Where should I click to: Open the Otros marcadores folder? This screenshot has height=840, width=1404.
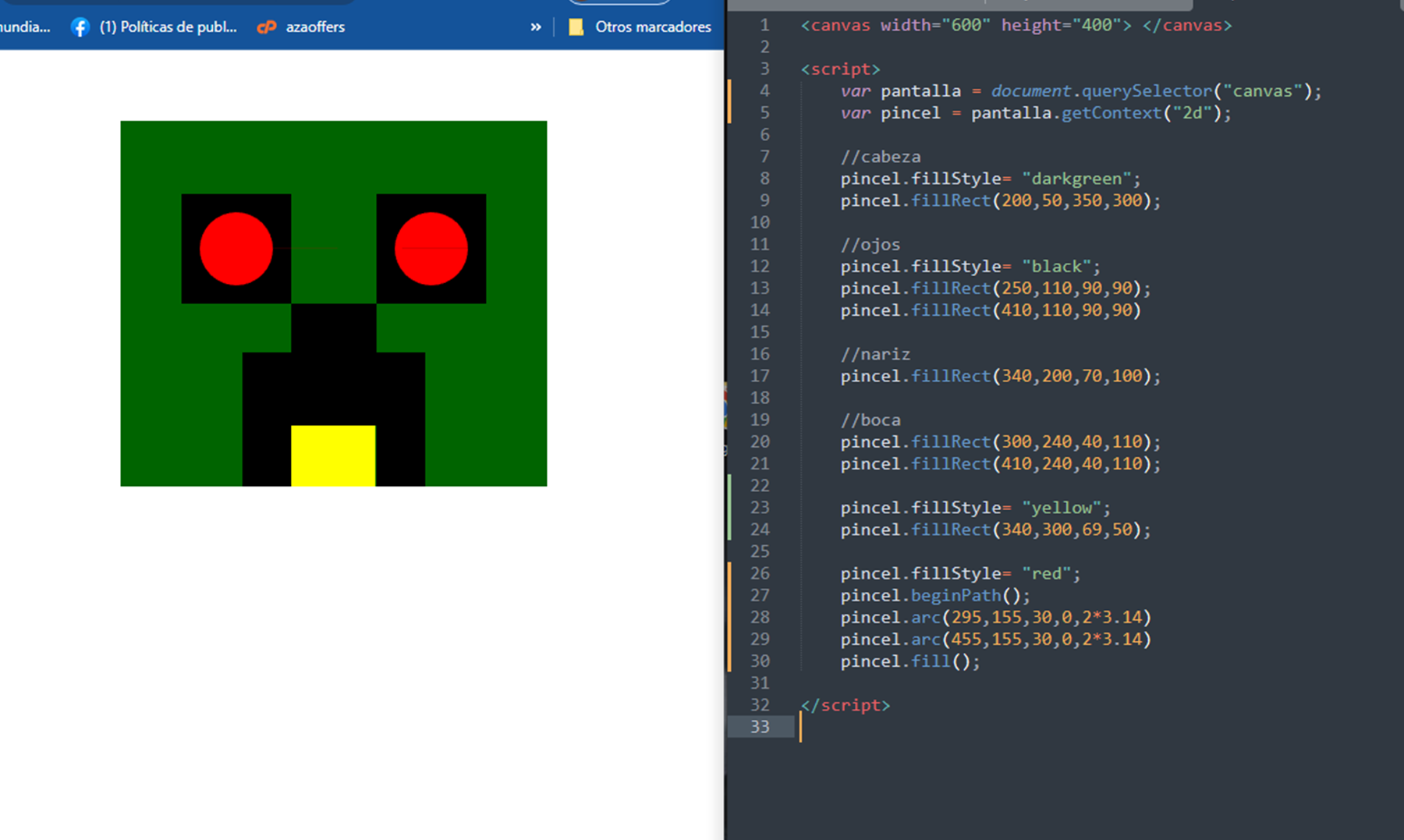coord(640,27)
